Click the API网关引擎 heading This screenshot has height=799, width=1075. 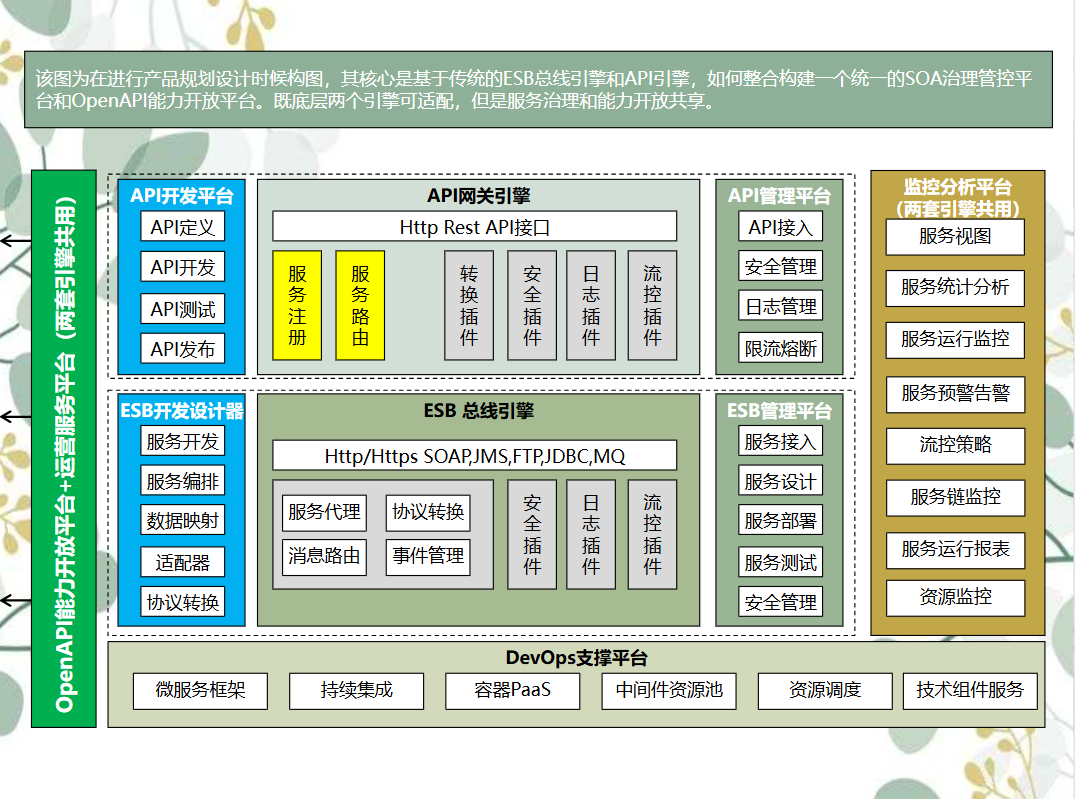click(x=479, y=196)
